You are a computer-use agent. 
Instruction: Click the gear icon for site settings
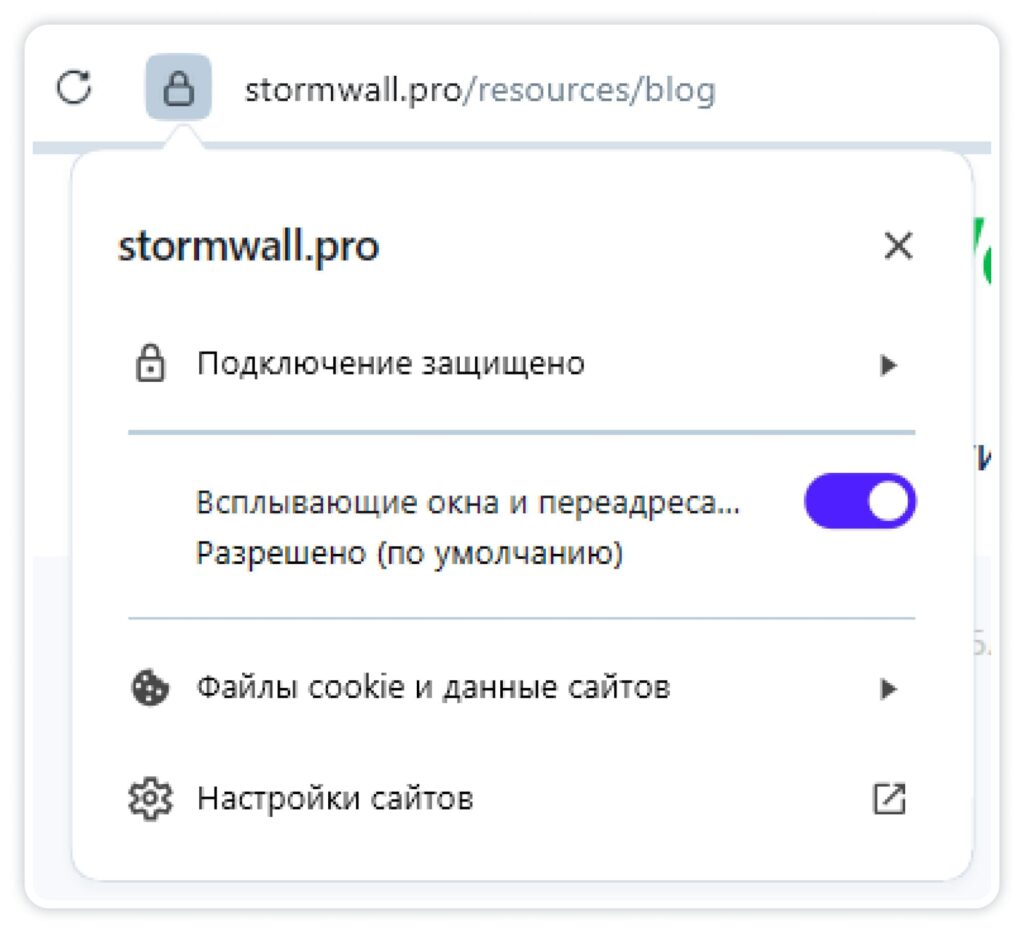pyautogui.click(x=150, y=798)
